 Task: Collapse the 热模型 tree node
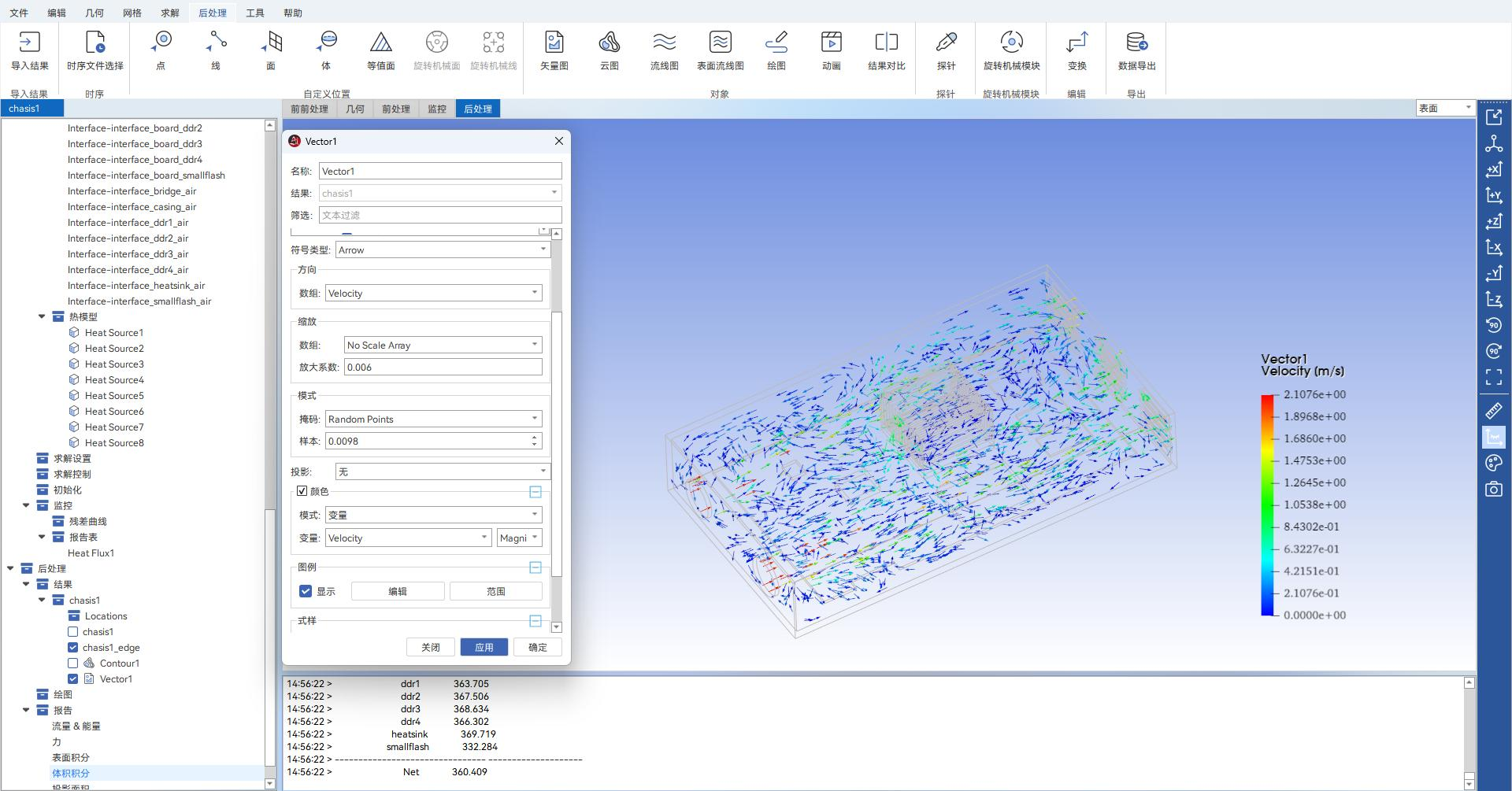(x=42, y=316)
